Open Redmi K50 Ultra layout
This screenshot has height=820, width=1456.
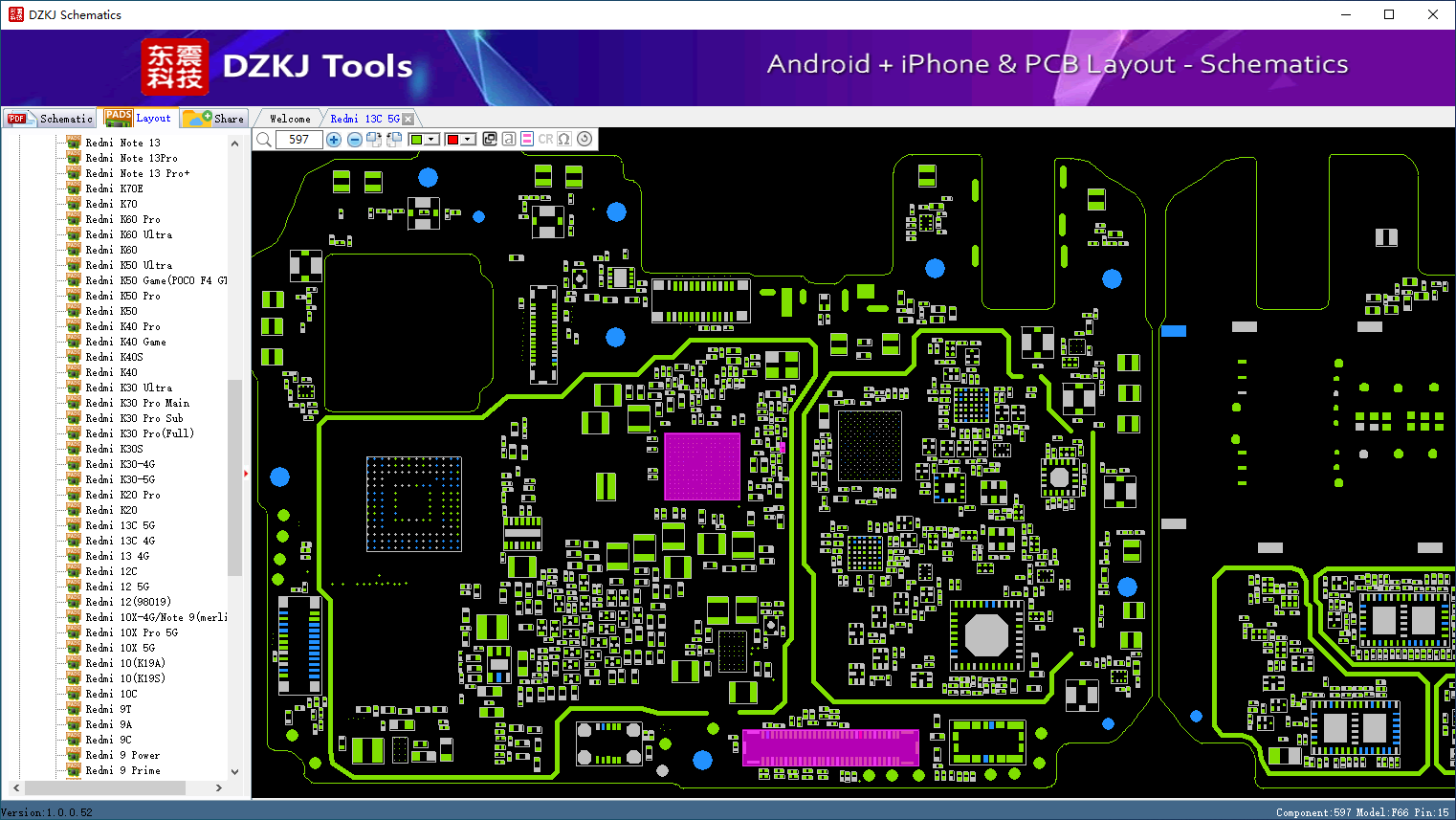coord(129,265)
